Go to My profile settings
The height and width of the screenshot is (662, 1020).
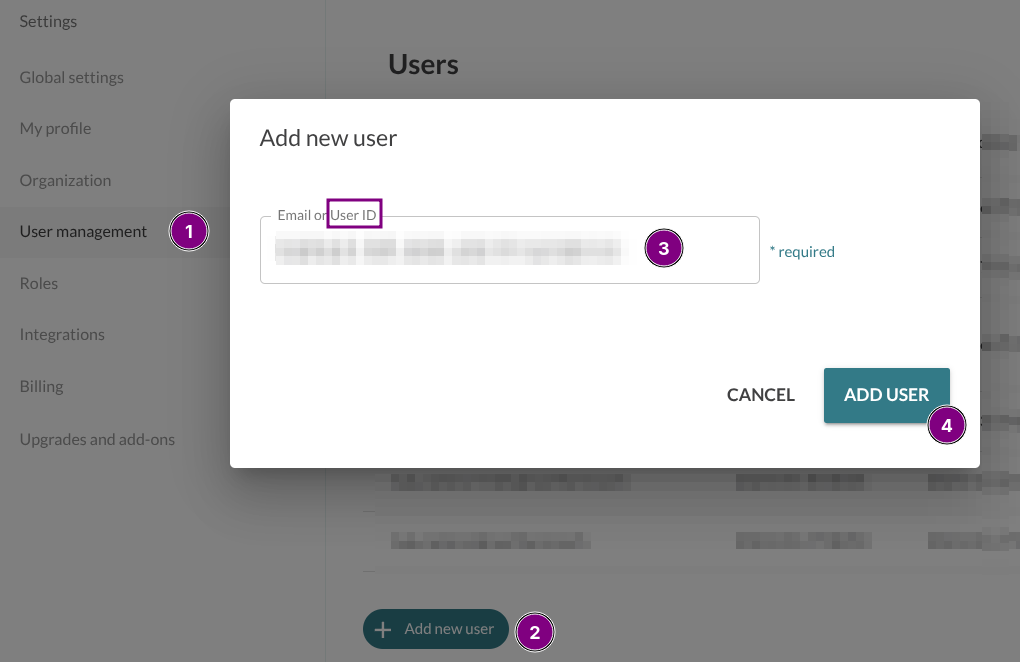55,128
